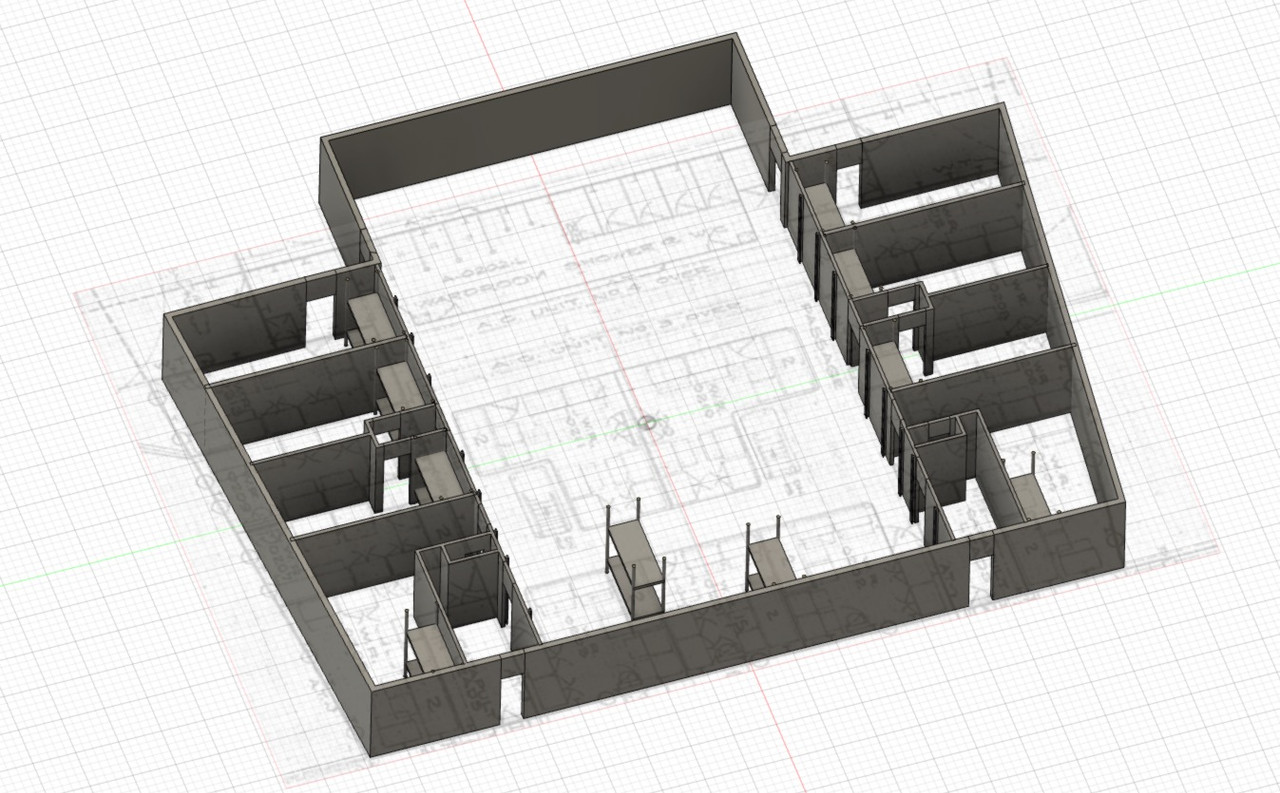Image resolution: width=1280 pixels, height=793 pixels.
Task: Select the two-shelf freestanding table in main room
Action: coord(636,559)
